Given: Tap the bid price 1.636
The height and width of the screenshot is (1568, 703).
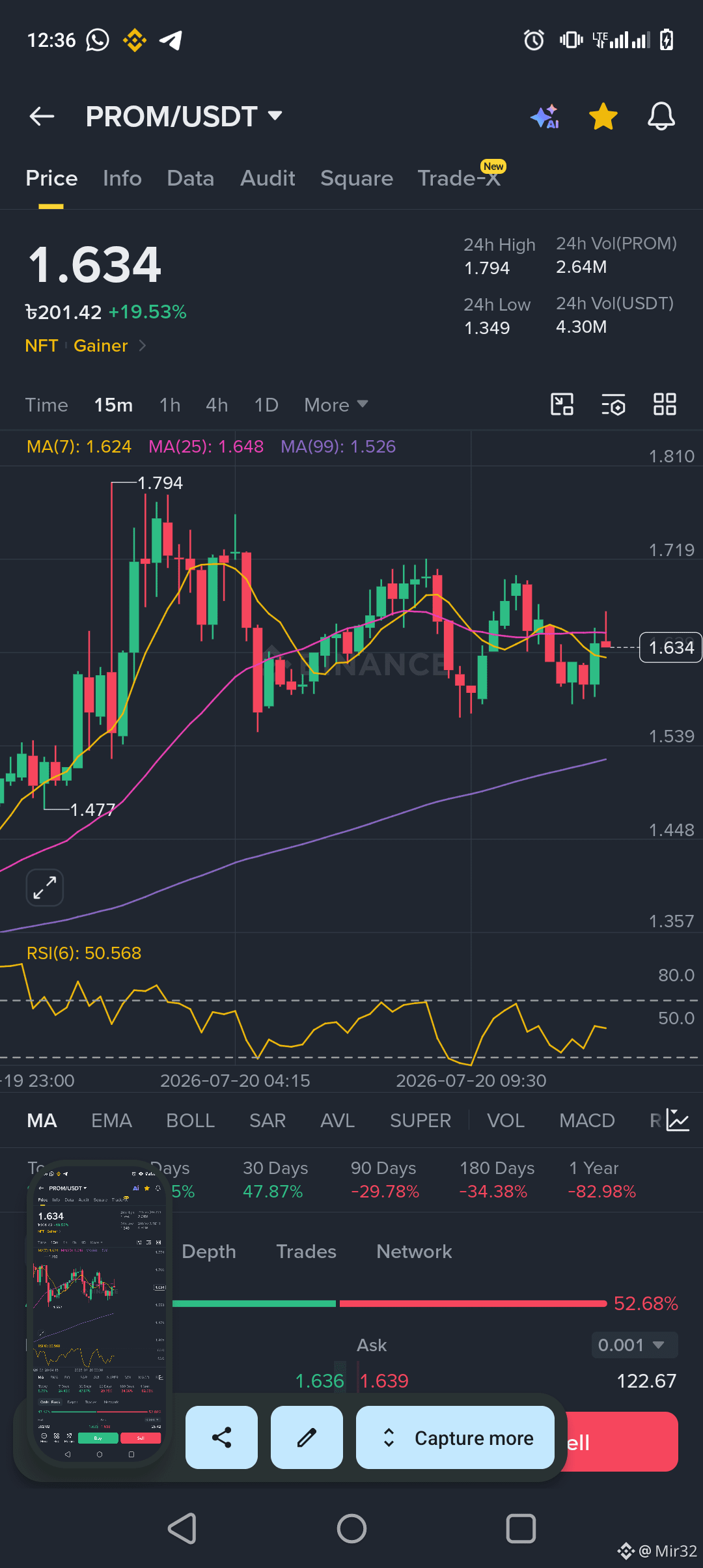Looking at the screenshot, I should (320, 1381).
